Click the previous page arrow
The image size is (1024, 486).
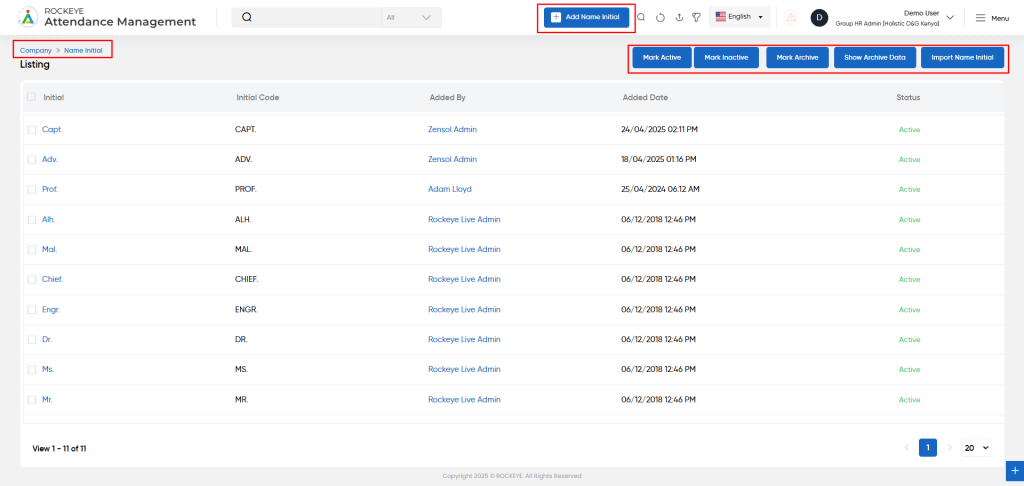coord(906,447)
